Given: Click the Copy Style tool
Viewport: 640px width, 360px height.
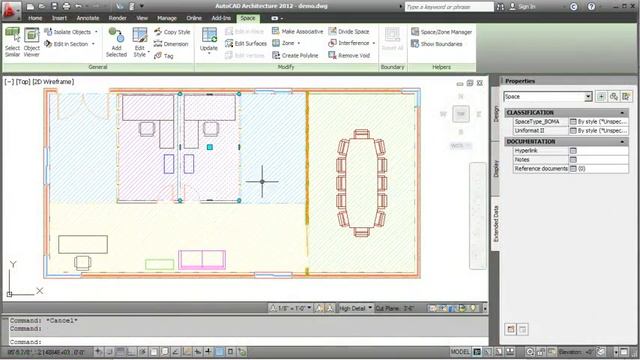Looking at the screenshot, I should click(172, 32).
